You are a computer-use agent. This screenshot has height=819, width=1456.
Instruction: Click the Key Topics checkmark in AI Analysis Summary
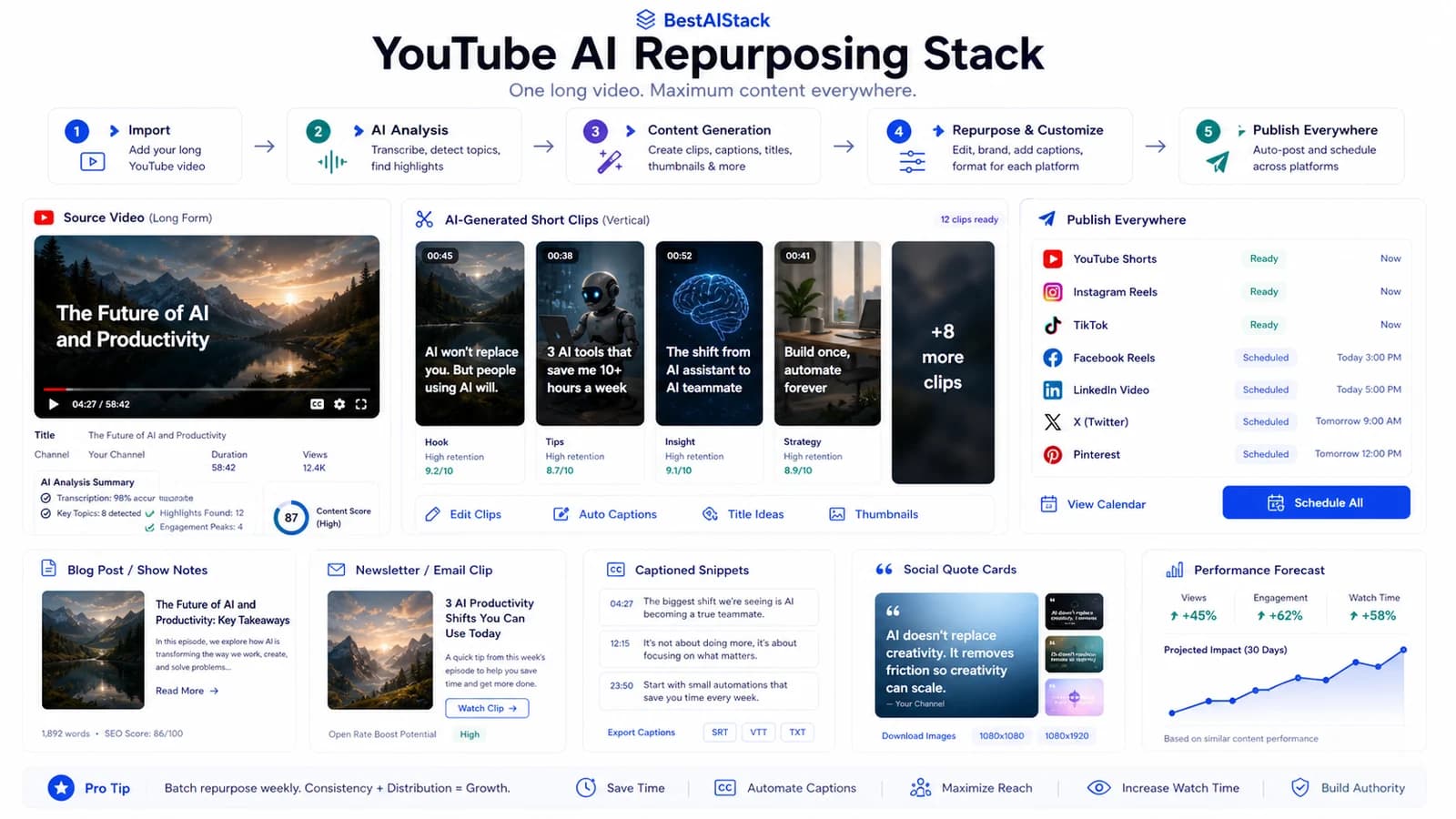point(45,513)
